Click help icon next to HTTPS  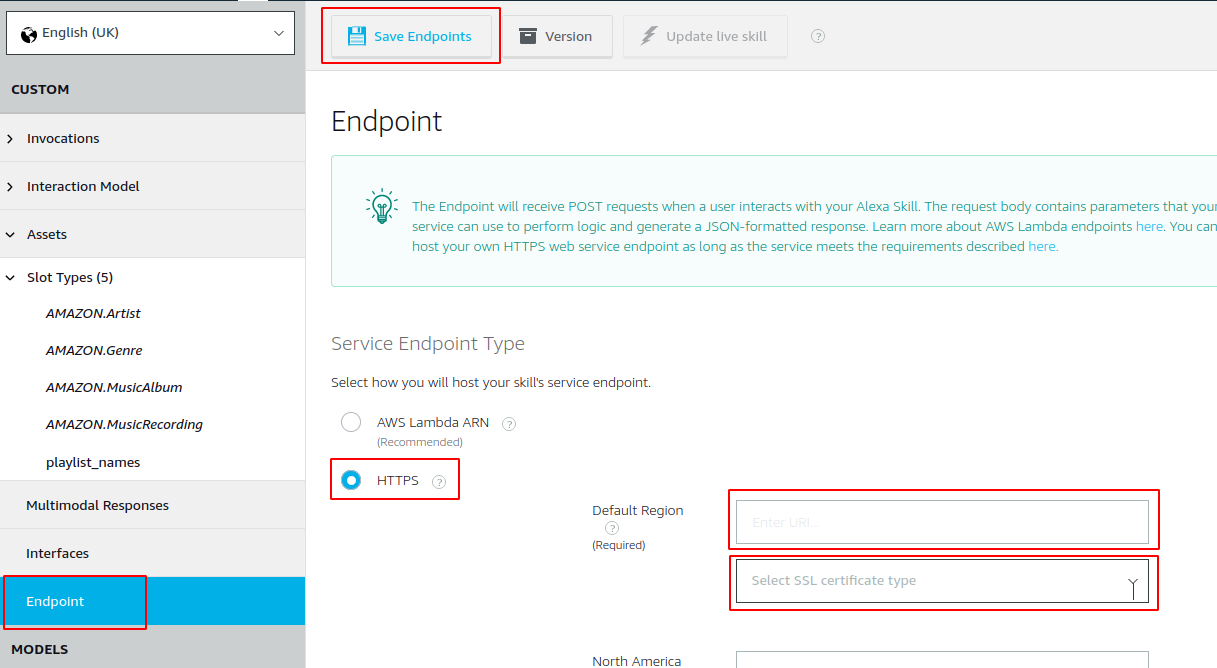click(x=439, y=482)
